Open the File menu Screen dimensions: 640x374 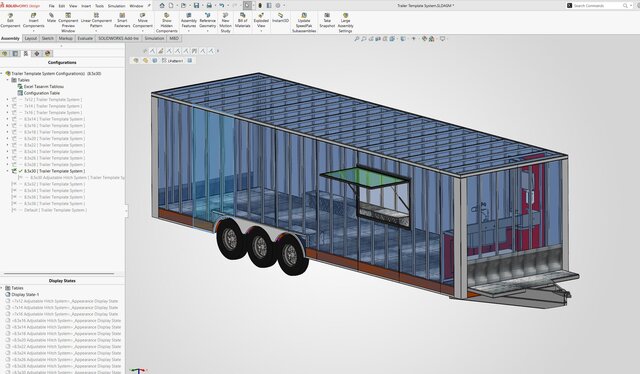[51, 6]
